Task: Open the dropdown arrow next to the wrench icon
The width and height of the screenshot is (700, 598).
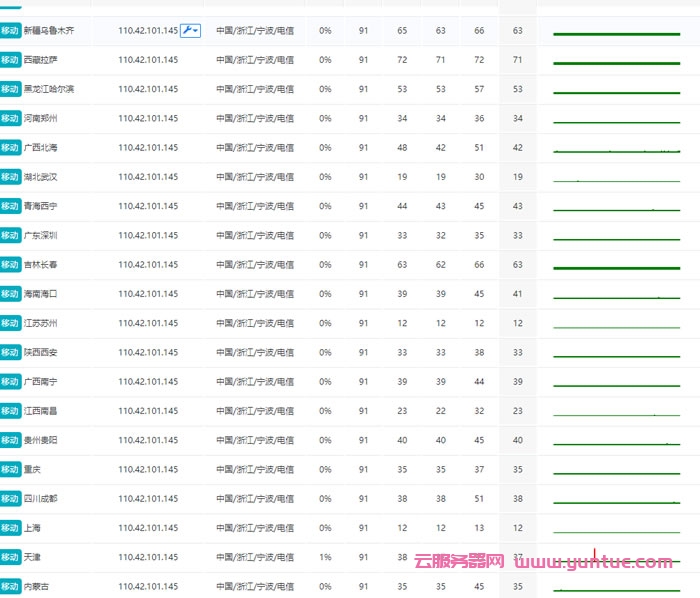Action: (197, 31)
